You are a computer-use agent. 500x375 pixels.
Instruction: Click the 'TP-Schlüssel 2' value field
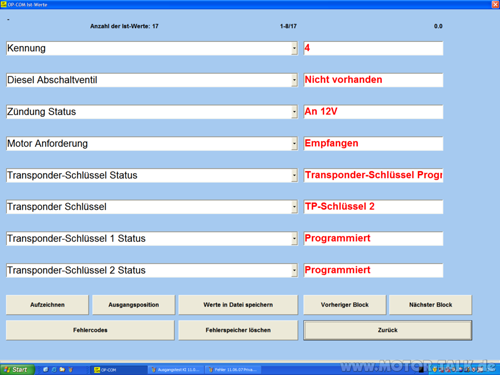coord(373,207)
